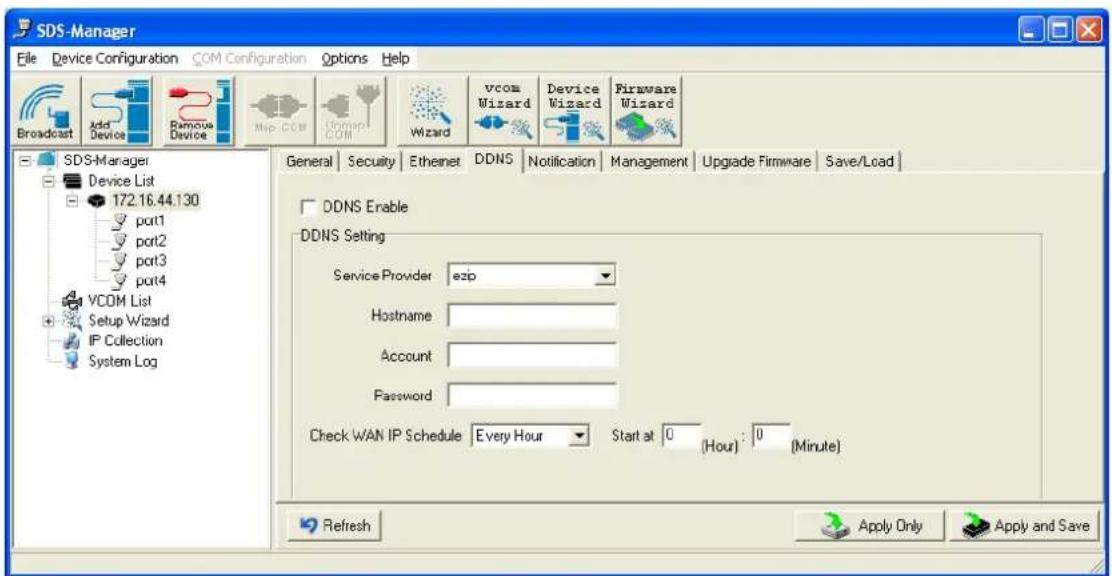Viewport: 1112px width, 576px height.
Task: Select the Device List node
Action: [x=121, y=181]
